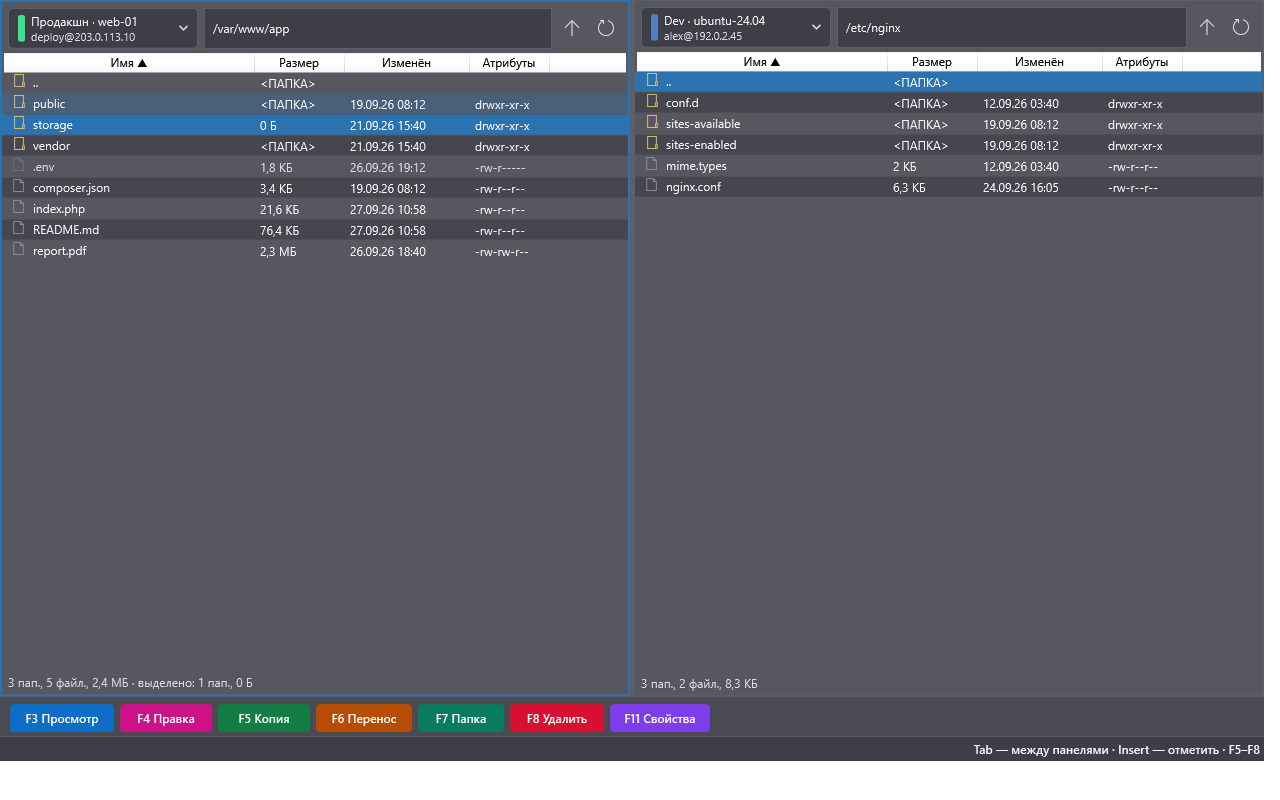Image resolution: width=1280 pixels, height=800 pixels.
Task: Click the README.md file icon
Action: point(19,229)
